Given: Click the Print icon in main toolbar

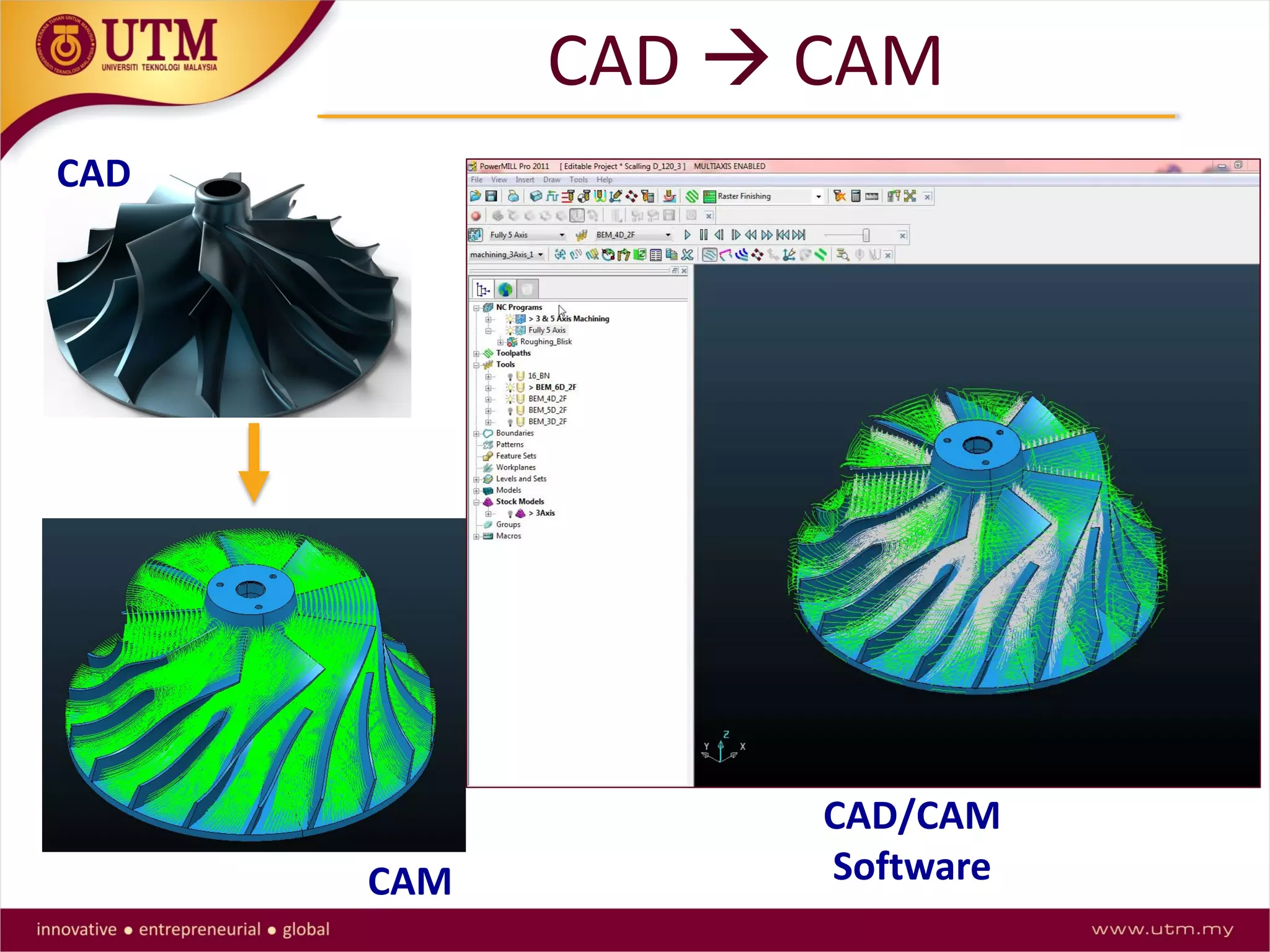Looking at the screenshot, I should 513,196.
